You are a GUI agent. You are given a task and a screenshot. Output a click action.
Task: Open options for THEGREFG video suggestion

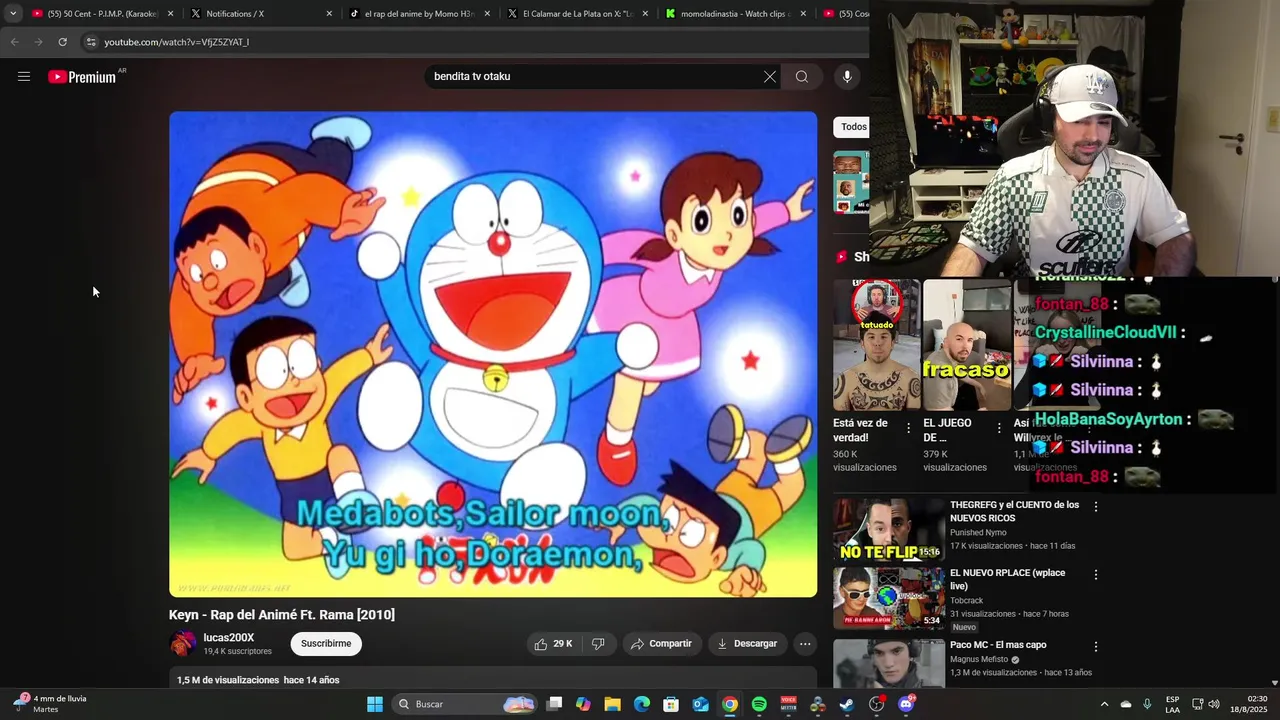tap(1096, 507)
